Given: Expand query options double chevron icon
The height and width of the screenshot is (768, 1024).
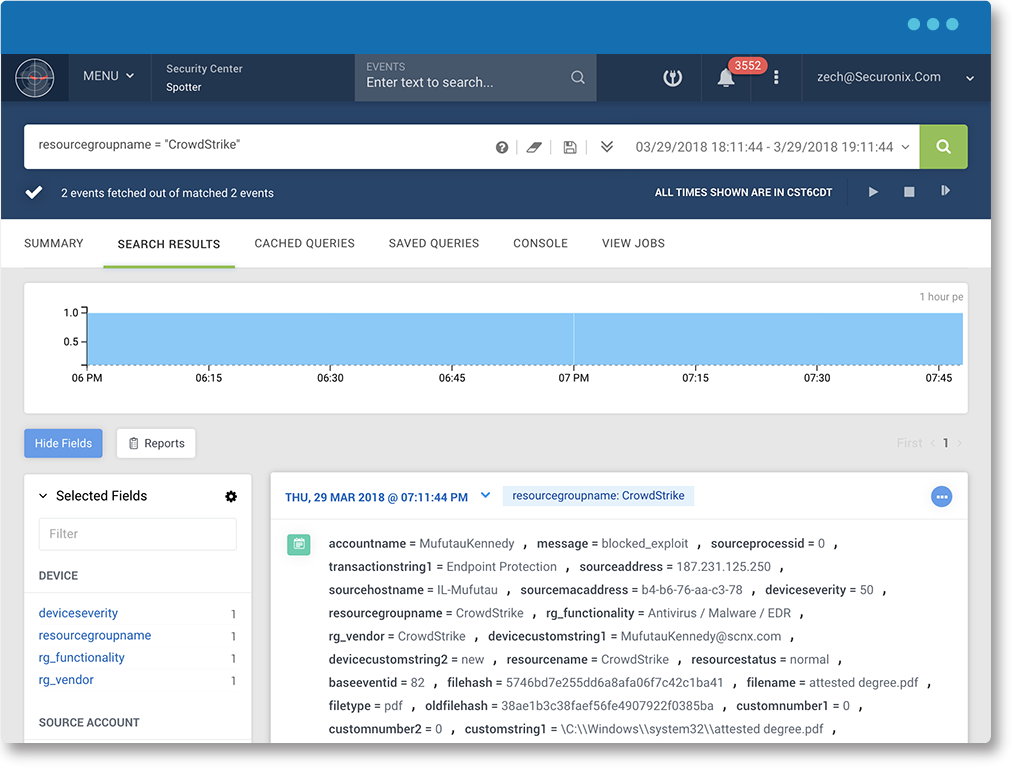Looking at the screenshot, I should tap(607, 146).
